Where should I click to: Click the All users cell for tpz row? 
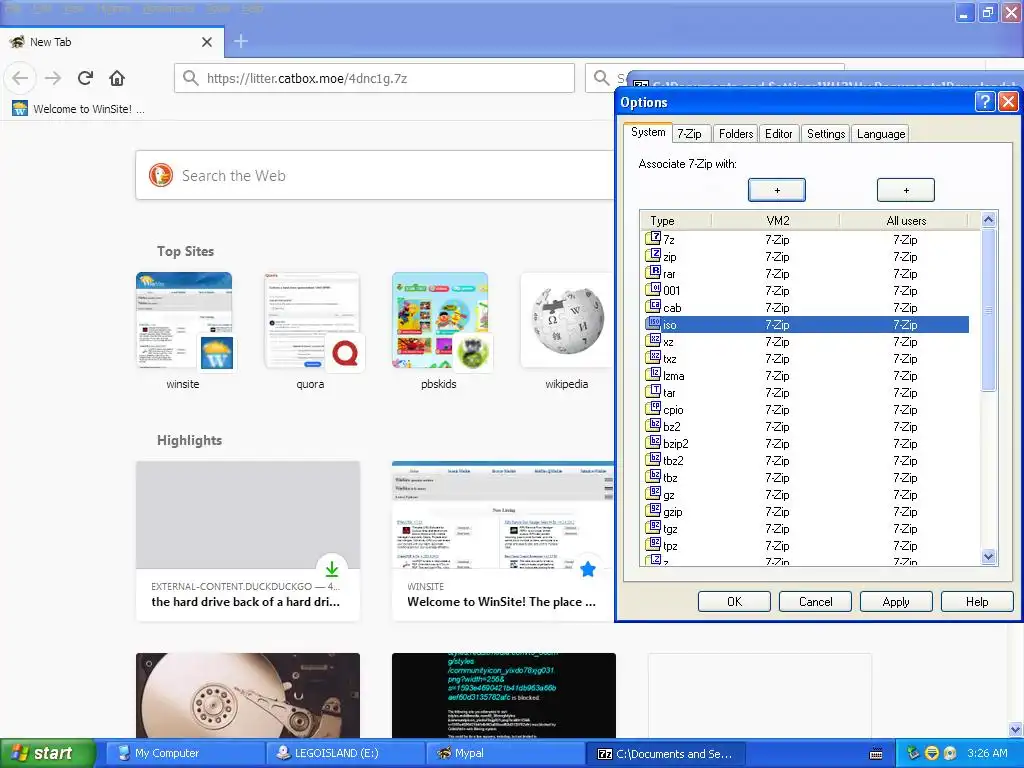pyautogui.click(x=905, y=545)
